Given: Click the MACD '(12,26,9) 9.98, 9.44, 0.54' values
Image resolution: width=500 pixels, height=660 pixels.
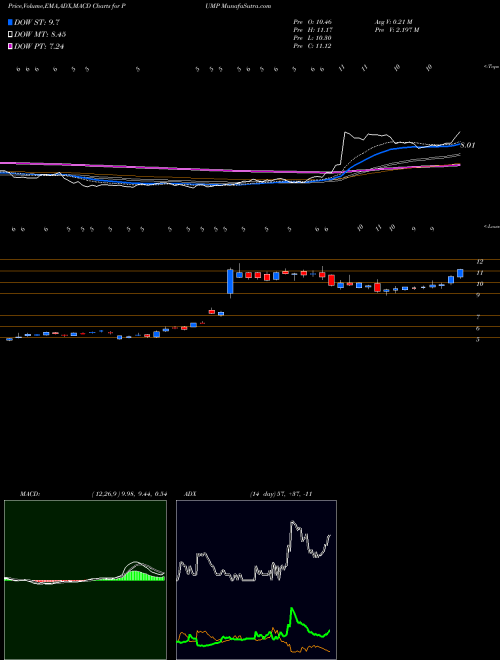Looking at the screenshot, I should (129, 494).
